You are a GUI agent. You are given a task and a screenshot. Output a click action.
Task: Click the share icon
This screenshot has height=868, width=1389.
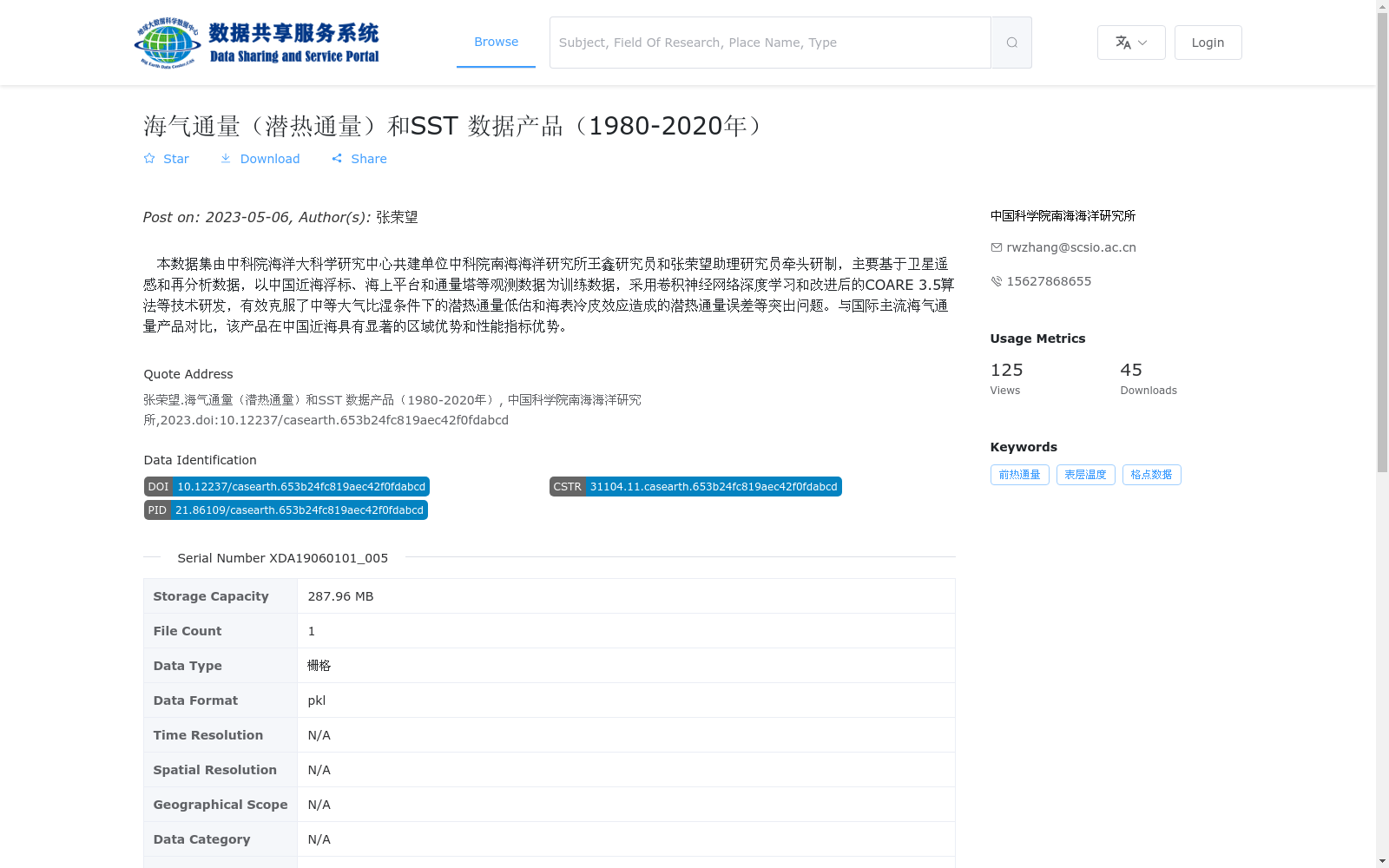[x=337, y=158]
